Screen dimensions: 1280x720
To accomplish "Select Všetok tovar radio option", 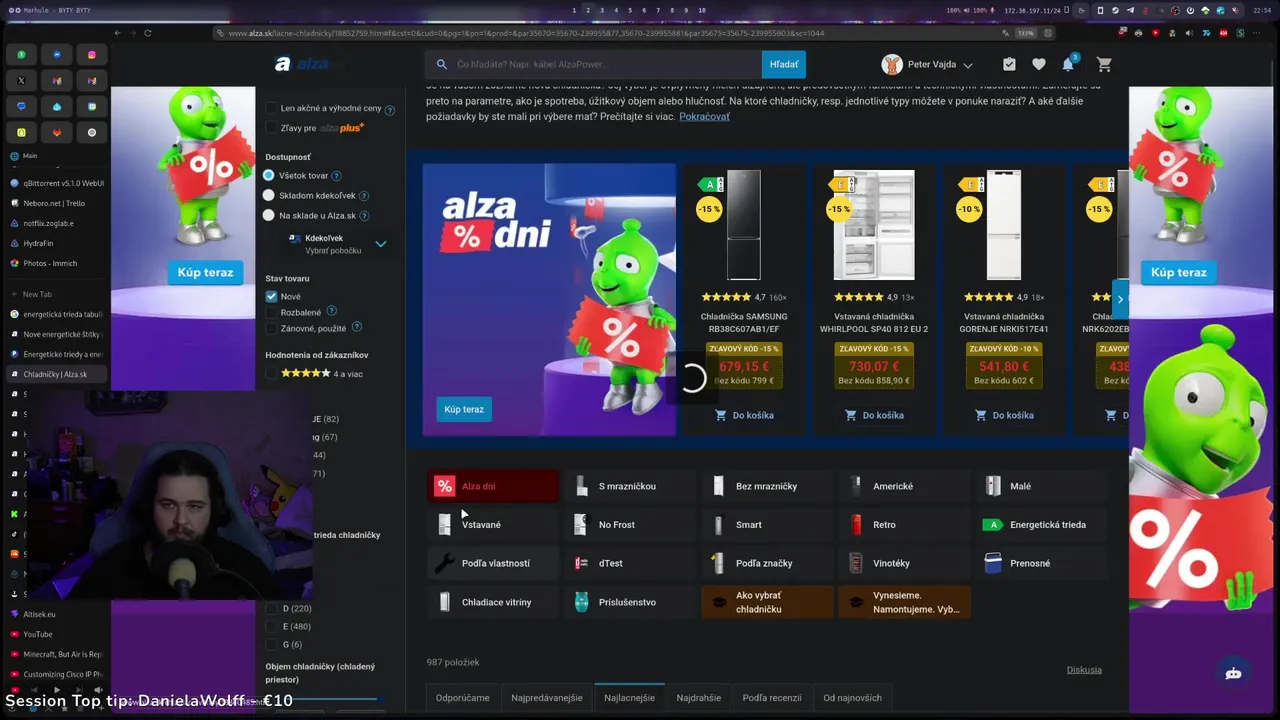I will [x=268, y=175].
